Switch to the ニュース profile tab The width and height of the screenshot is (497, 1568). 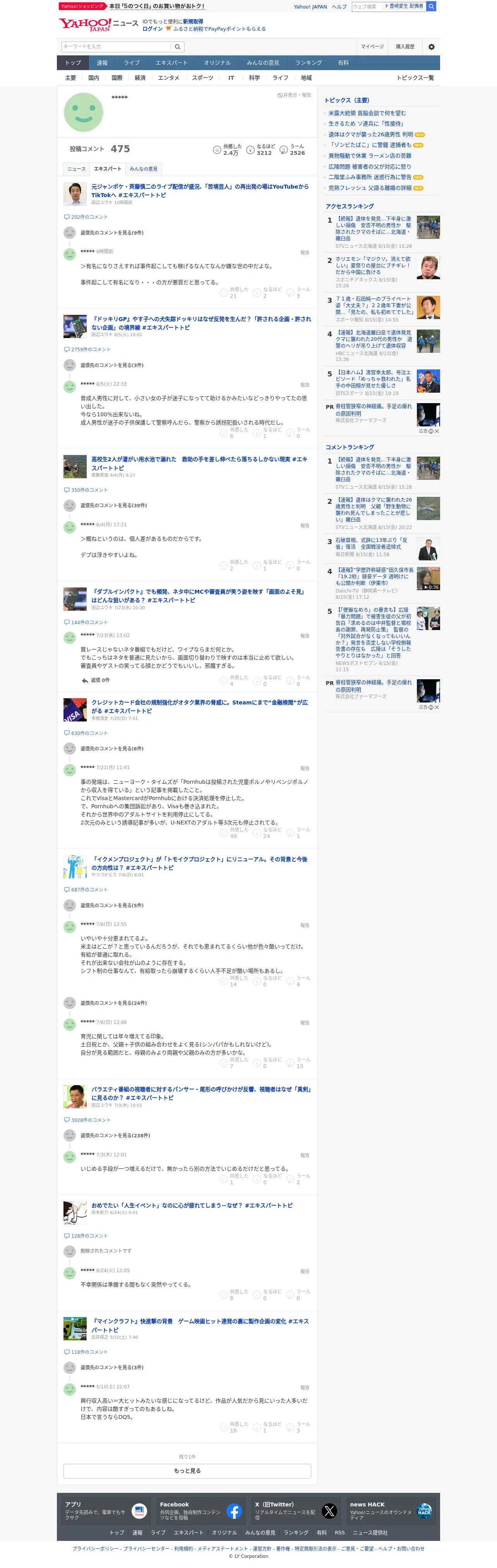[x=77, y=168]
